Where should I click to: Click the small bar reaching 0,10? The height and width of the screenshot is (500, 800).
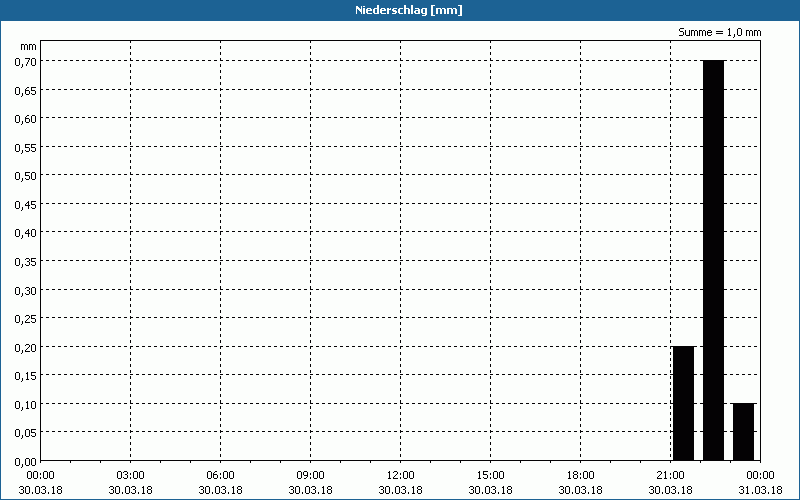(x=743, y=432)
